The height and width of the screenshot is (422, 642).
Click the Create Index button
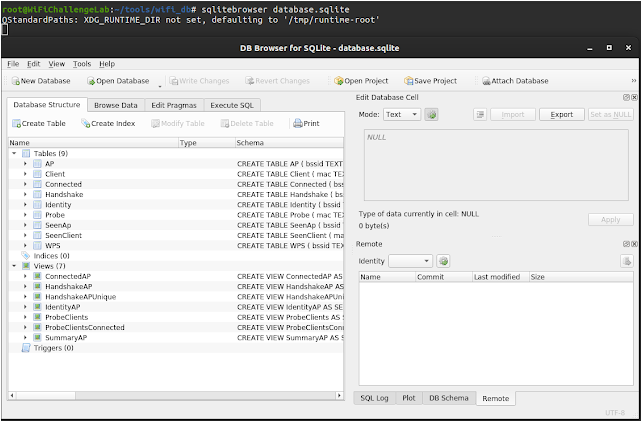(x=108, y=123)
